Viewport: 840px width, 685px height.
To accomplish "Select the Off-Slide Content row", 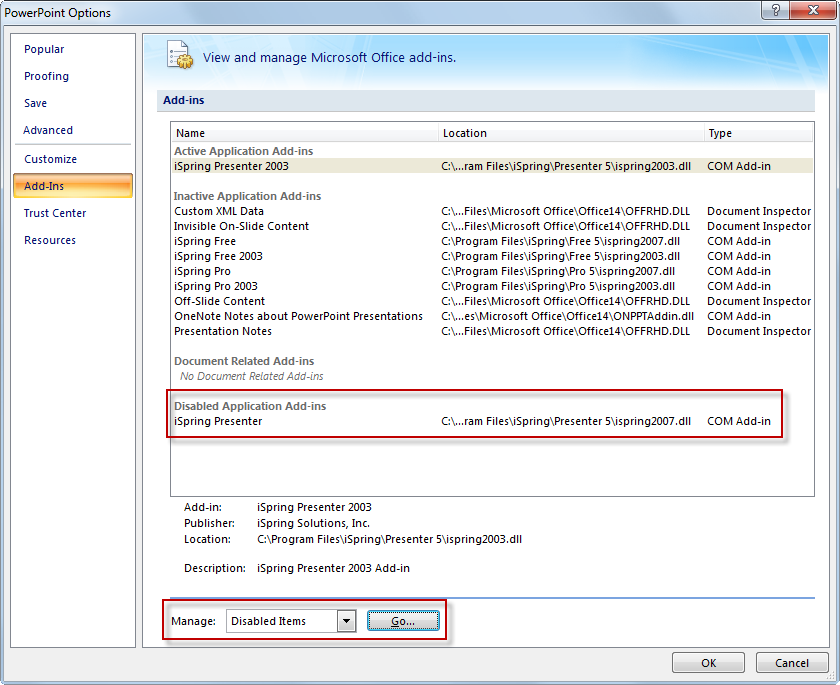I will tap(492, 301).
